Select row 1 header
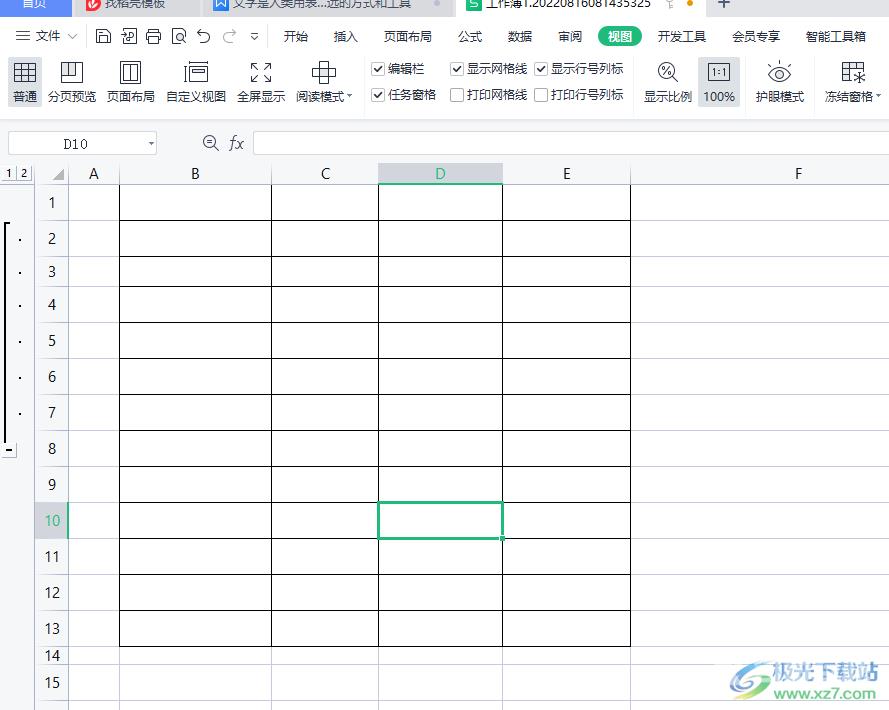The image size is (889, 710). (x=52, y=202)
